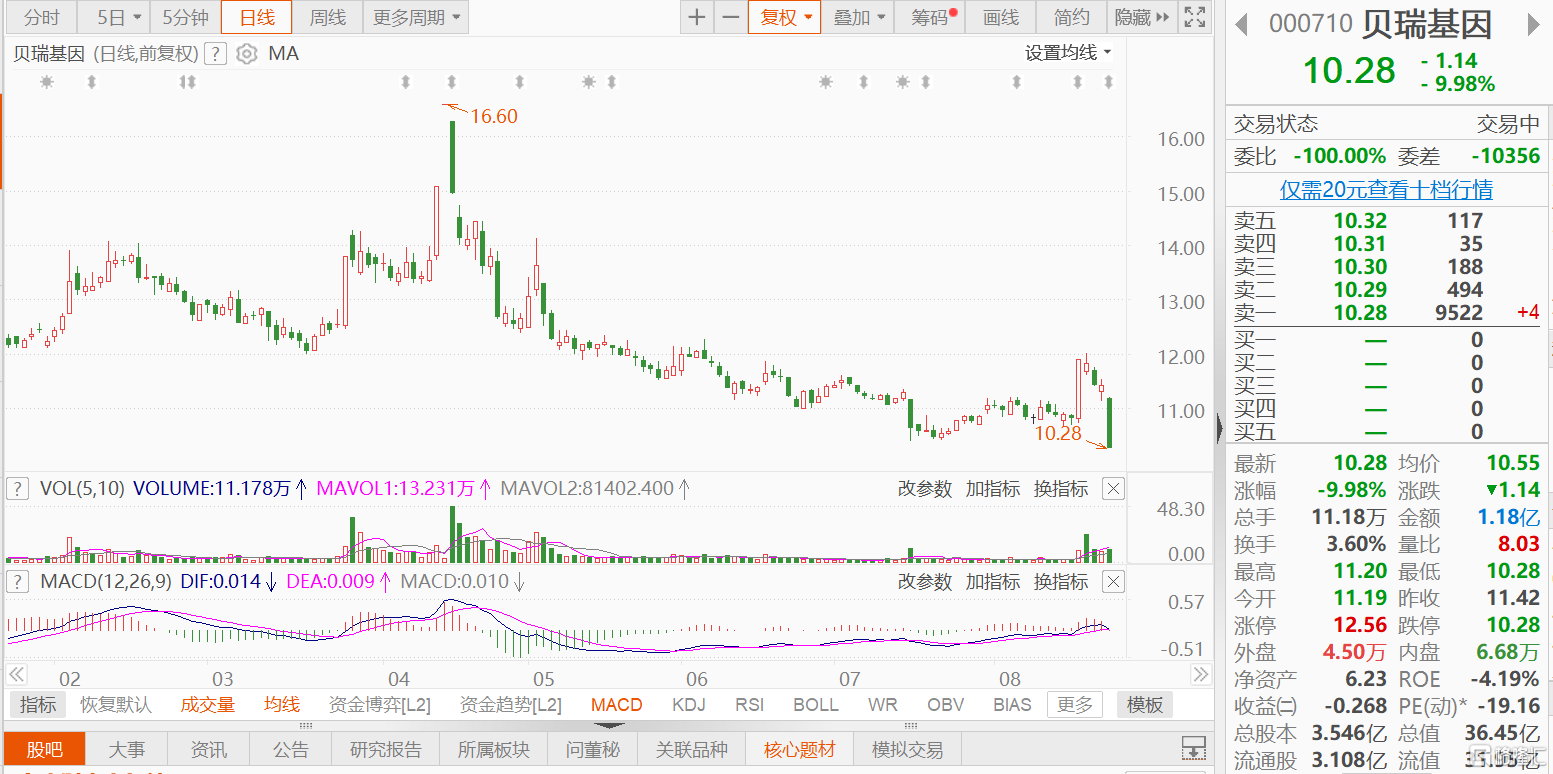Image resolution: width=1553 pixels, height=774 pixels.
Task: Toggle the OBV indicator
Action: point(945,705)
